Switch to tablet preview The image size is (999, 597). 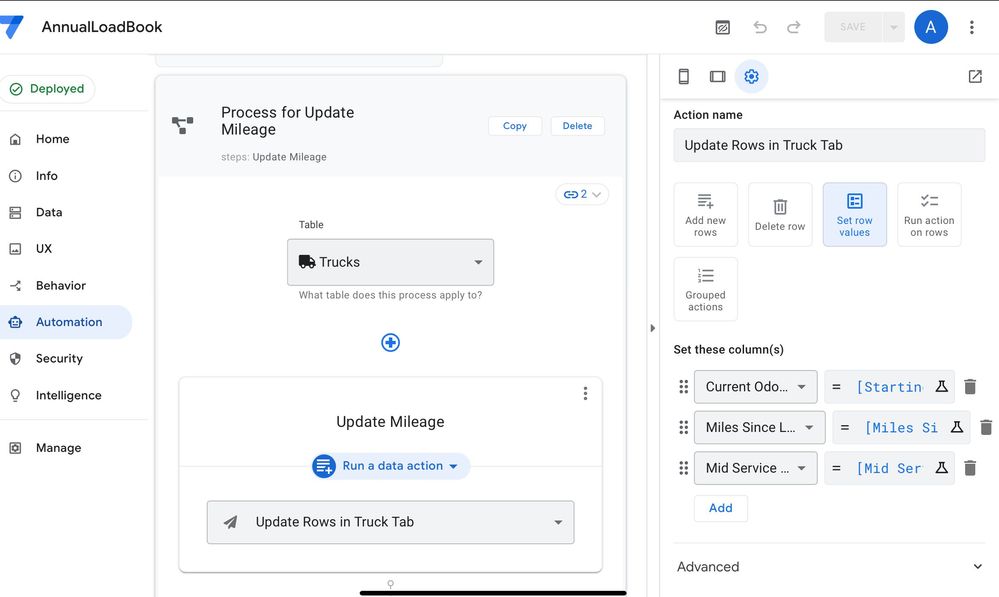click(x=717, y=76)
